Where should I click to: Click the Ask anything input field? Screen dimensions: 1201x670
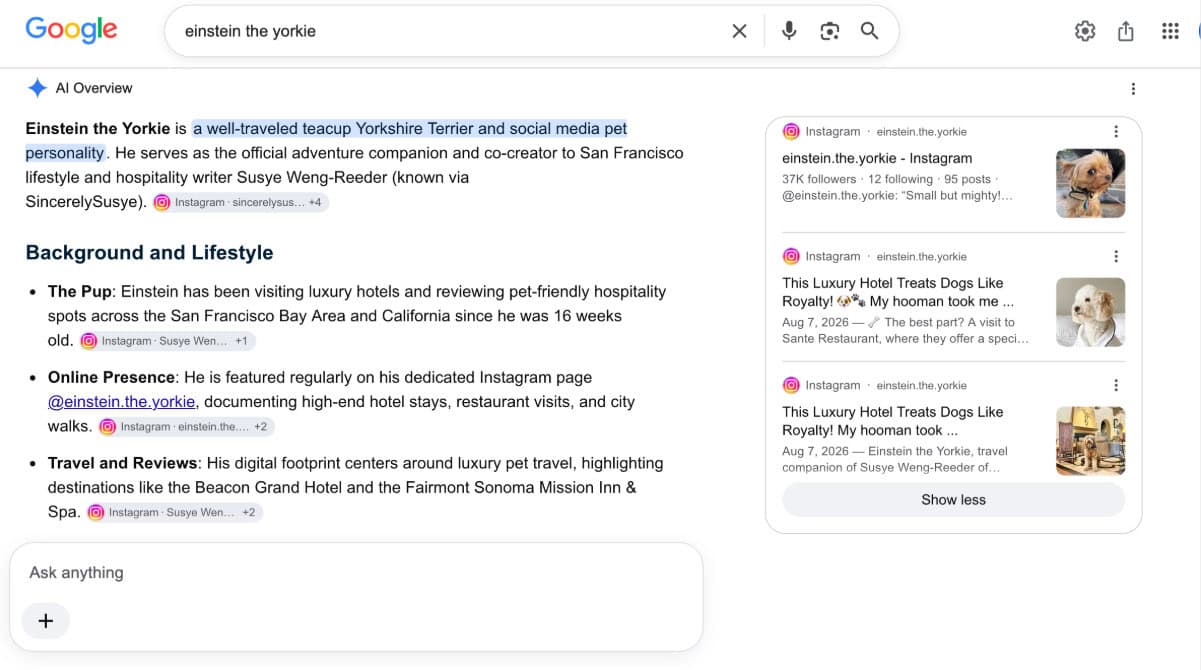pos(356,573)
